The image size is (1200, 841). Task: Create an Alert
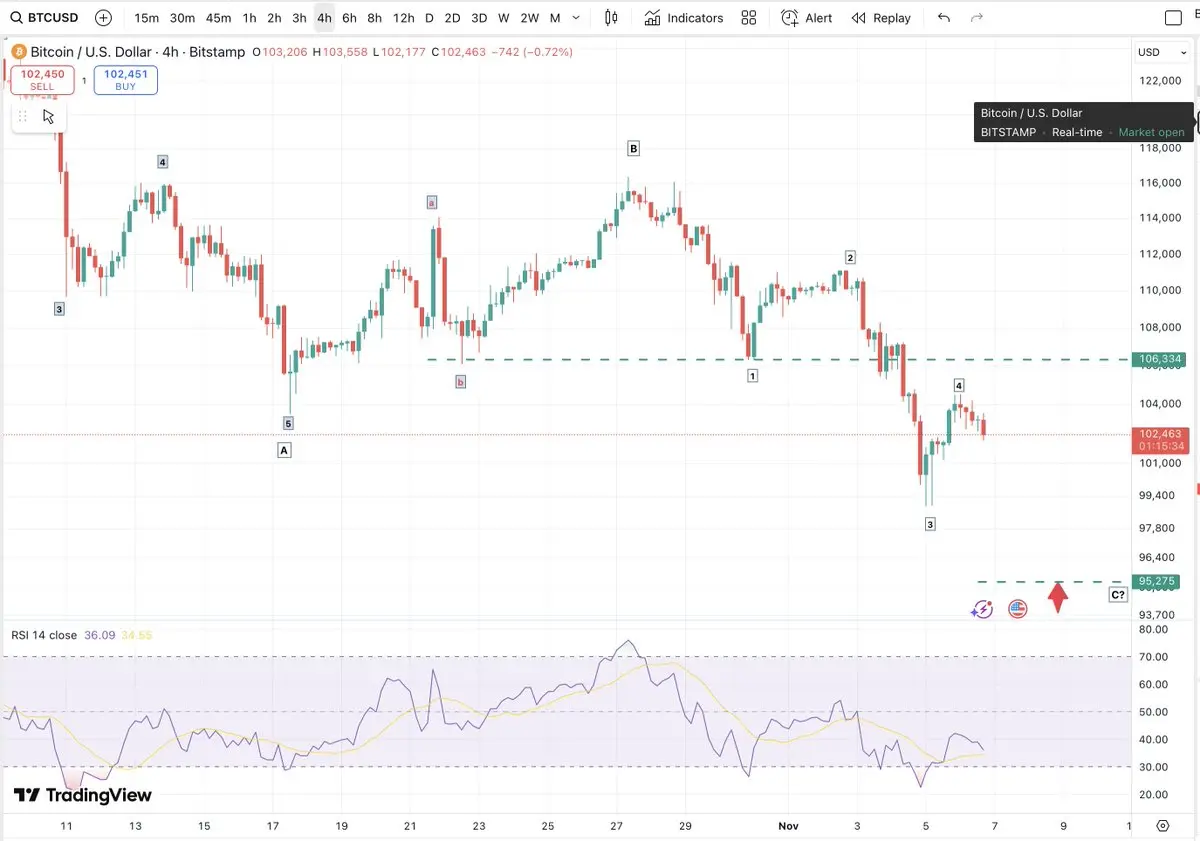pos(807,18)
